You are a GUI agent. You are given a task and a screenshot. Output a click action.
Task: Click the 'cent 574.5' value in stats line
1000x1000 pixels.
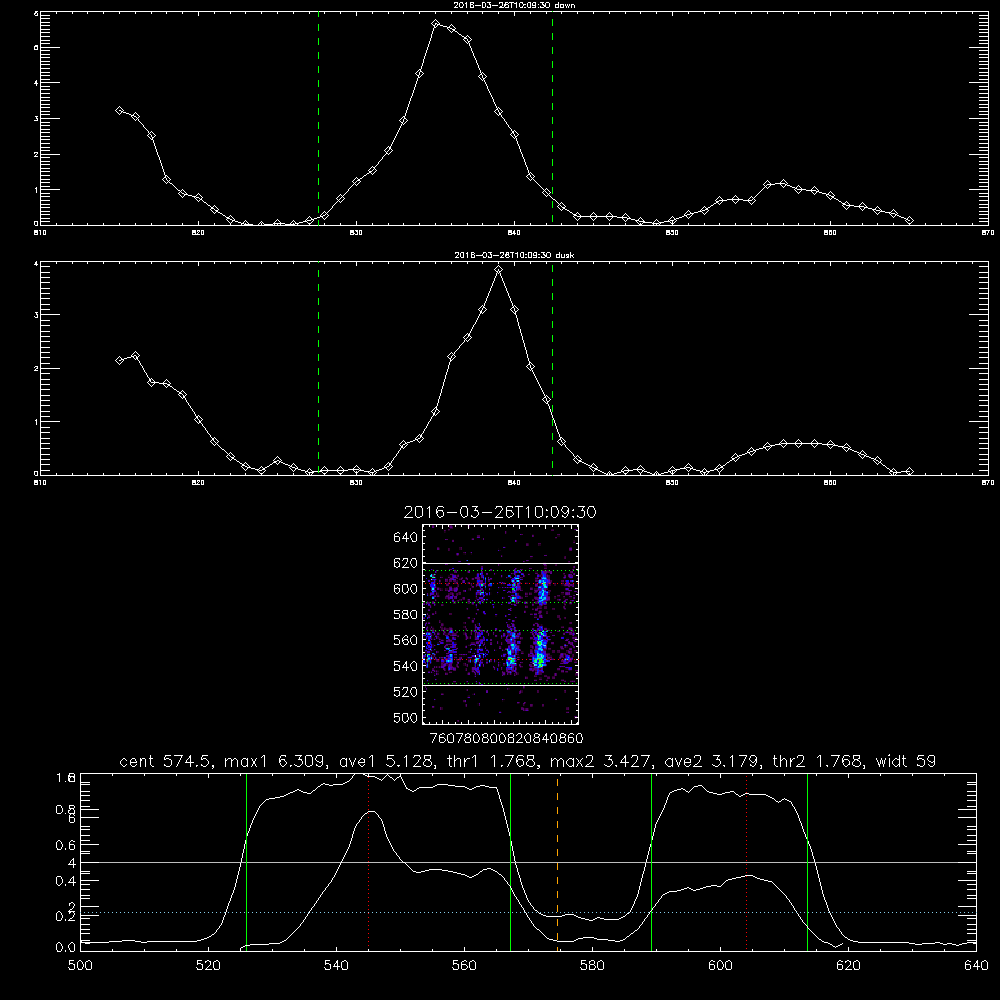point(167,761)
